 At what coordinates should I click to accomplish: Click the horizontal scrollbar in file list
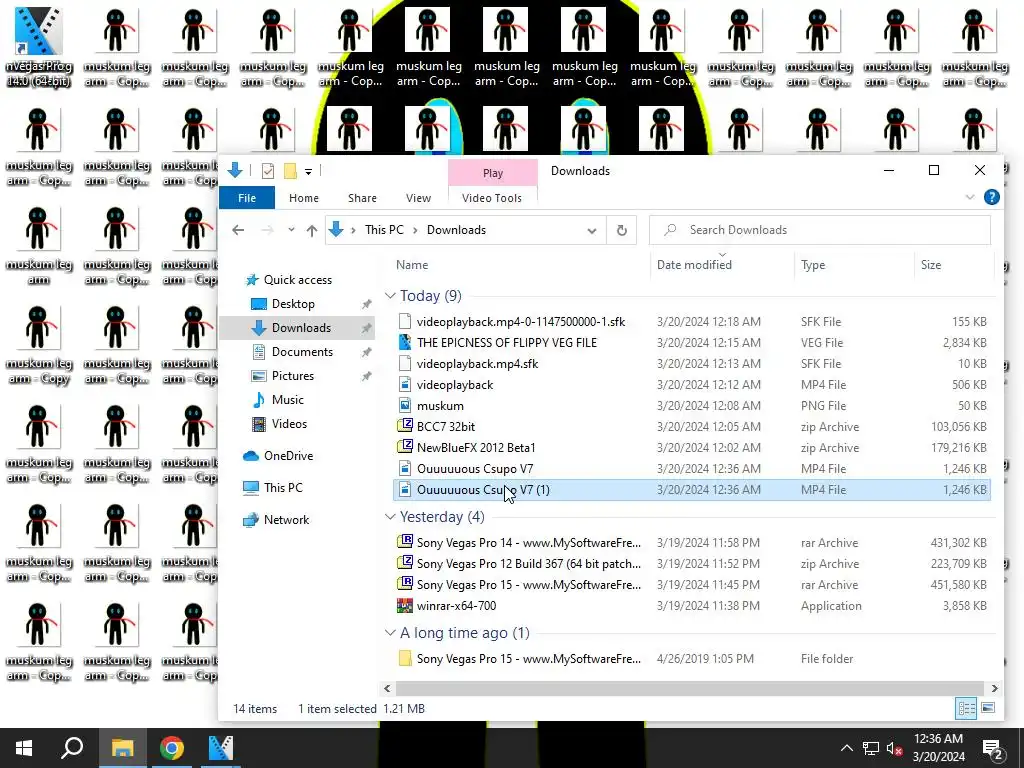tap(690, 688)
